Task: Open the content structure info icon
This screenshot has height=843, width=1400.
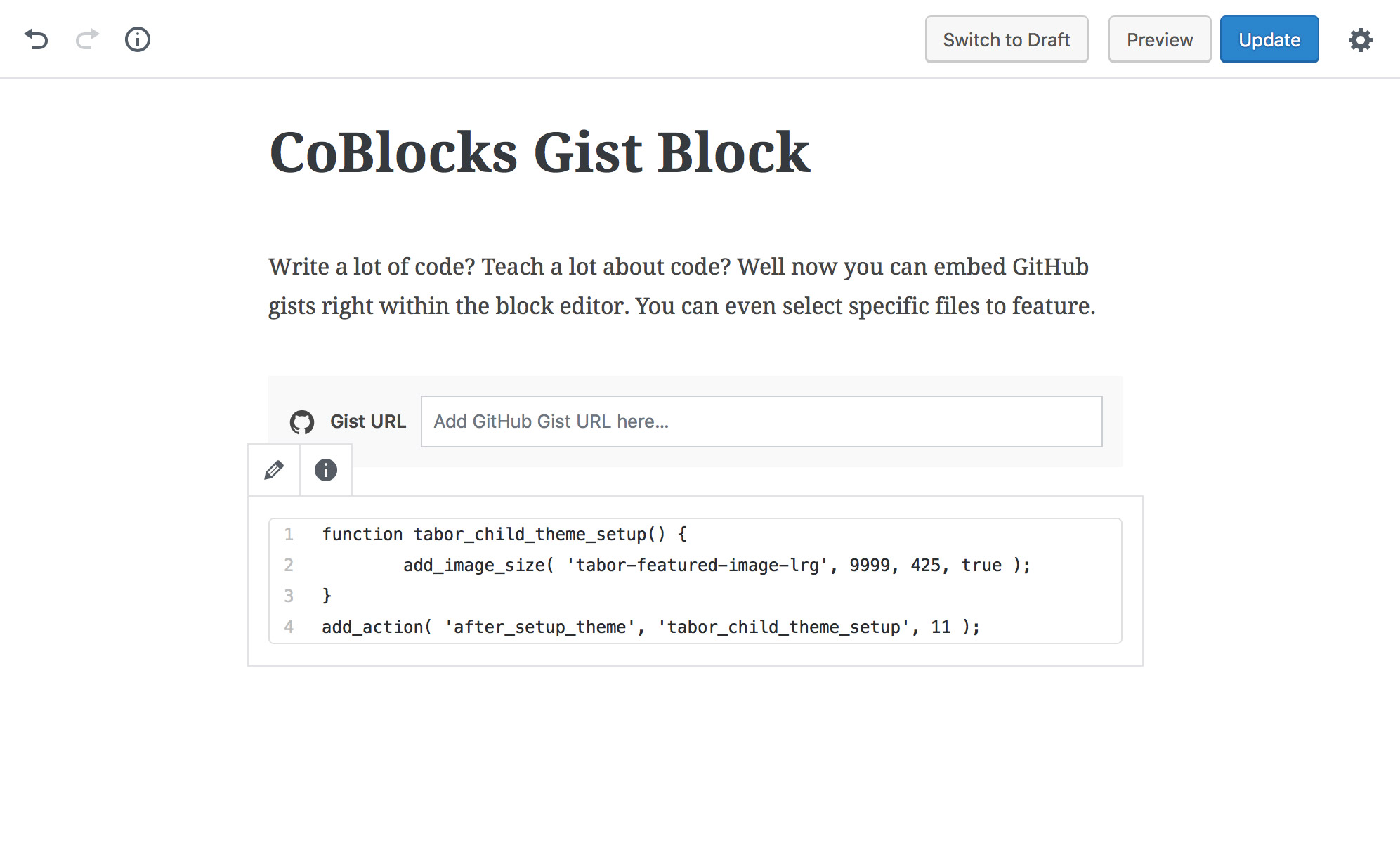Action: [138, 39]
